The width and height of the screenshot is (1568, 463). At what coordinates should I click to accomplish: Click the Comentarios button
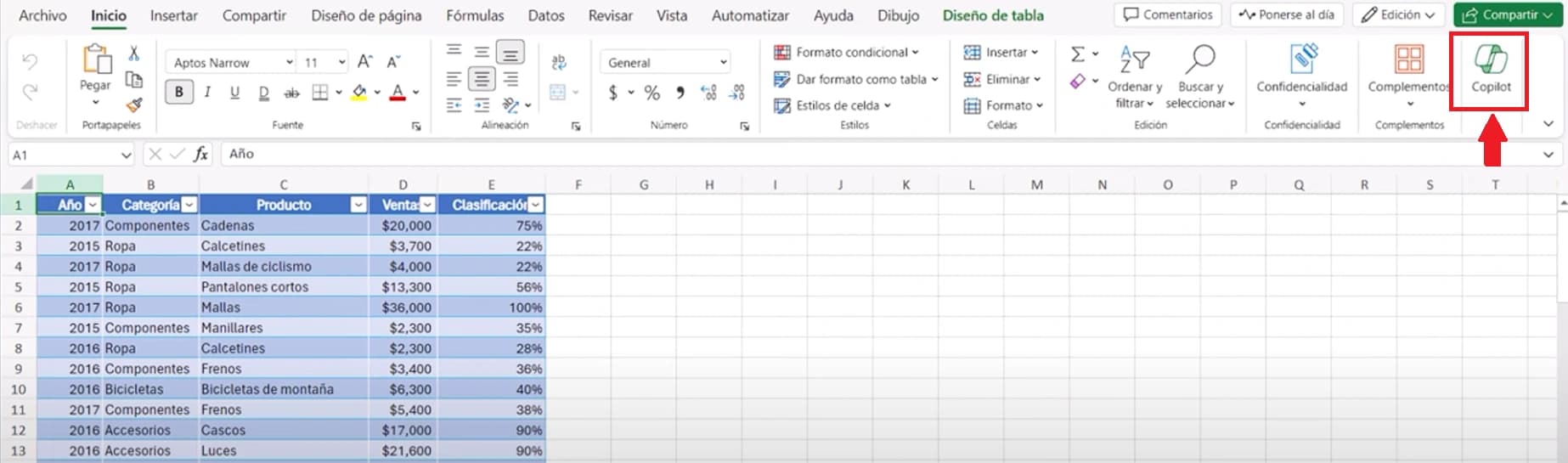[1168, 14]
